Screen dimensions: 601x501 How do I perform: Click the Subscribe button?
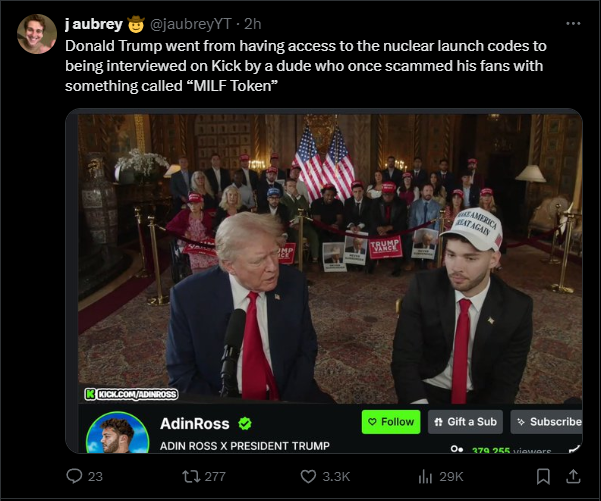click(547, 422)
